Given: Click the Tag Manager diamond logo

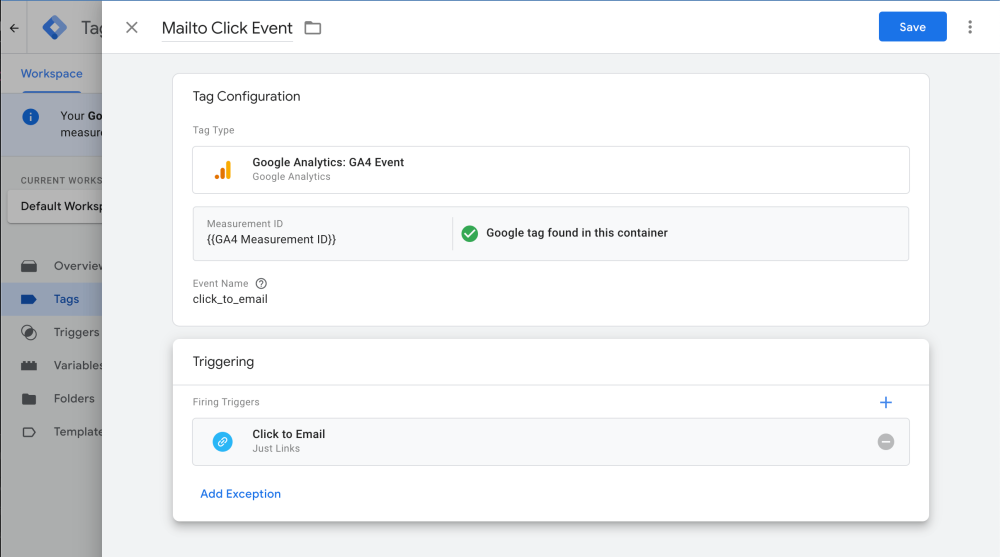Looking at the screenshot, I should click(54, 27).
